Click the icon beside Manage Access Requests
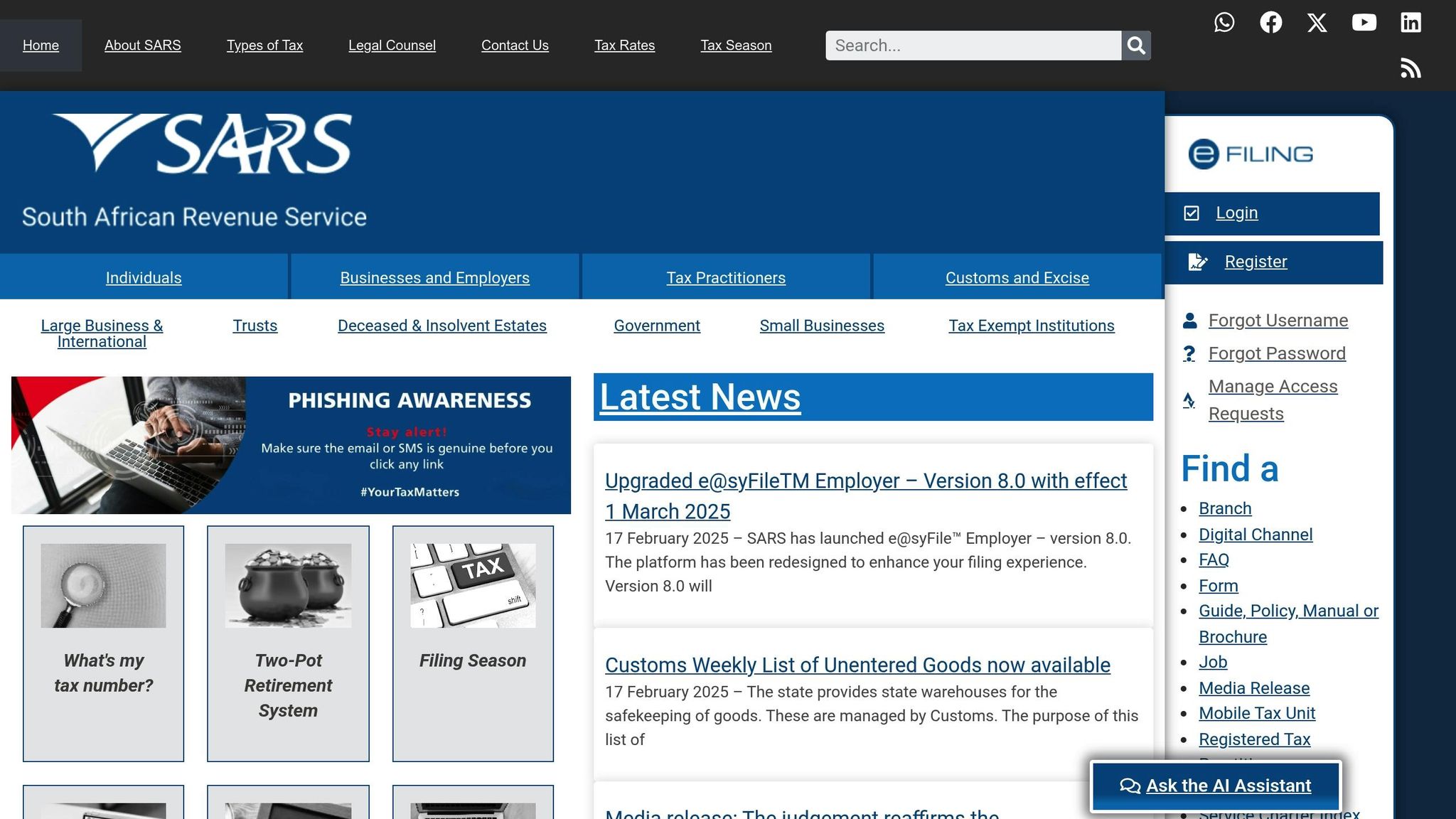The image size is (1456, 819). click(x=1189, y=400)
